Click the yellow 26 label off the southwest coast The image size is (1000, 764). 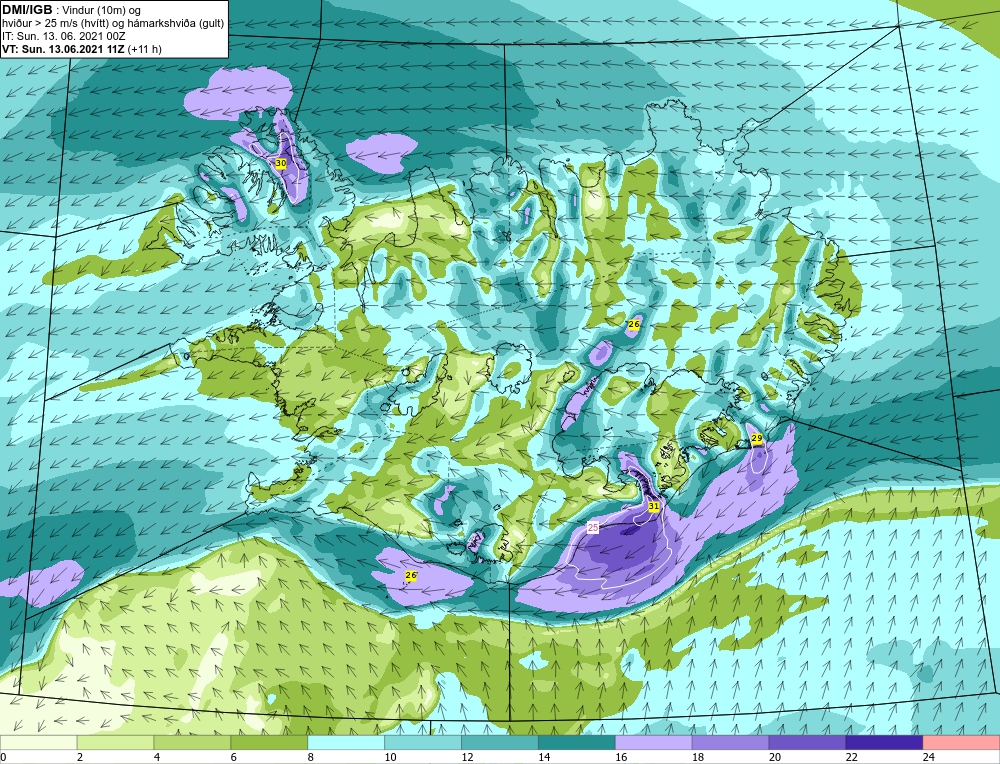(411, 575)
